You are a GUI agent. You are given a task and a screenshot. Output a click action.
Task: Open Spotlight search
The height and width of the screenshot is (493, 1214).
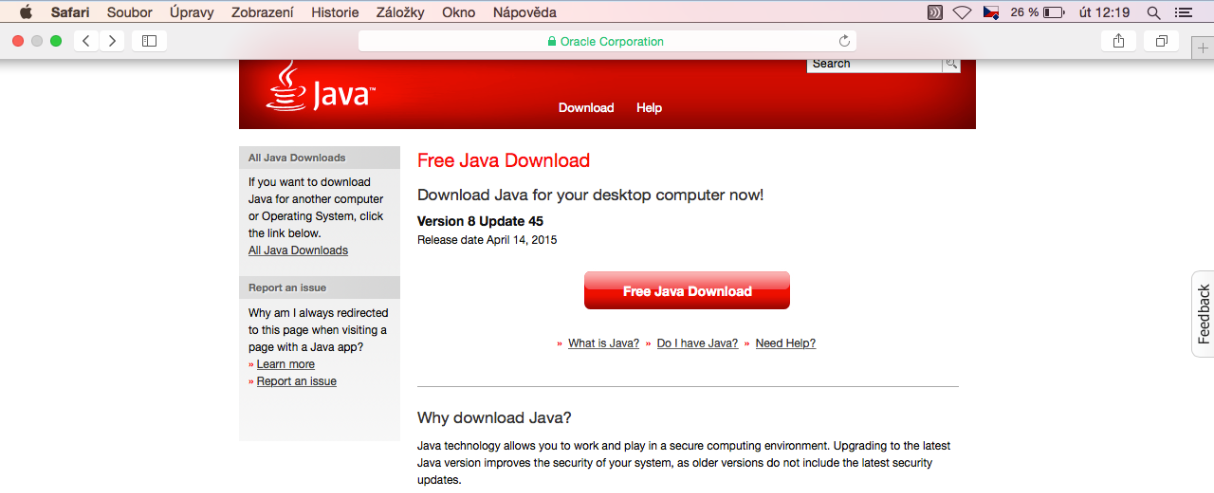(1153, 12)
